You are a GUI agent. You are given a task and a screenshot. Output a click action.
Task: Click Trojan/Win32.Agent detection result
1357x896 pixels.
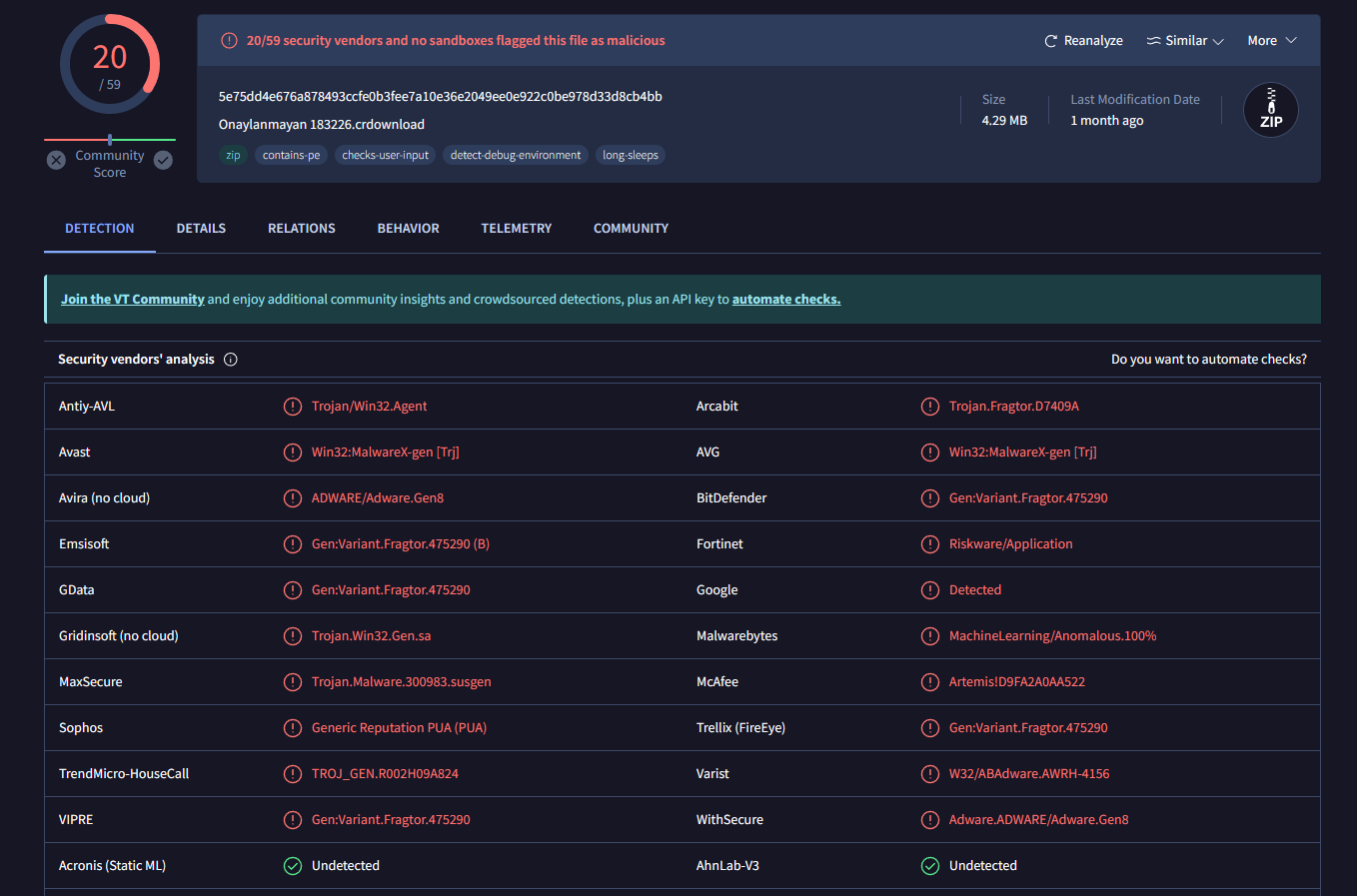[x=370, y=407]
